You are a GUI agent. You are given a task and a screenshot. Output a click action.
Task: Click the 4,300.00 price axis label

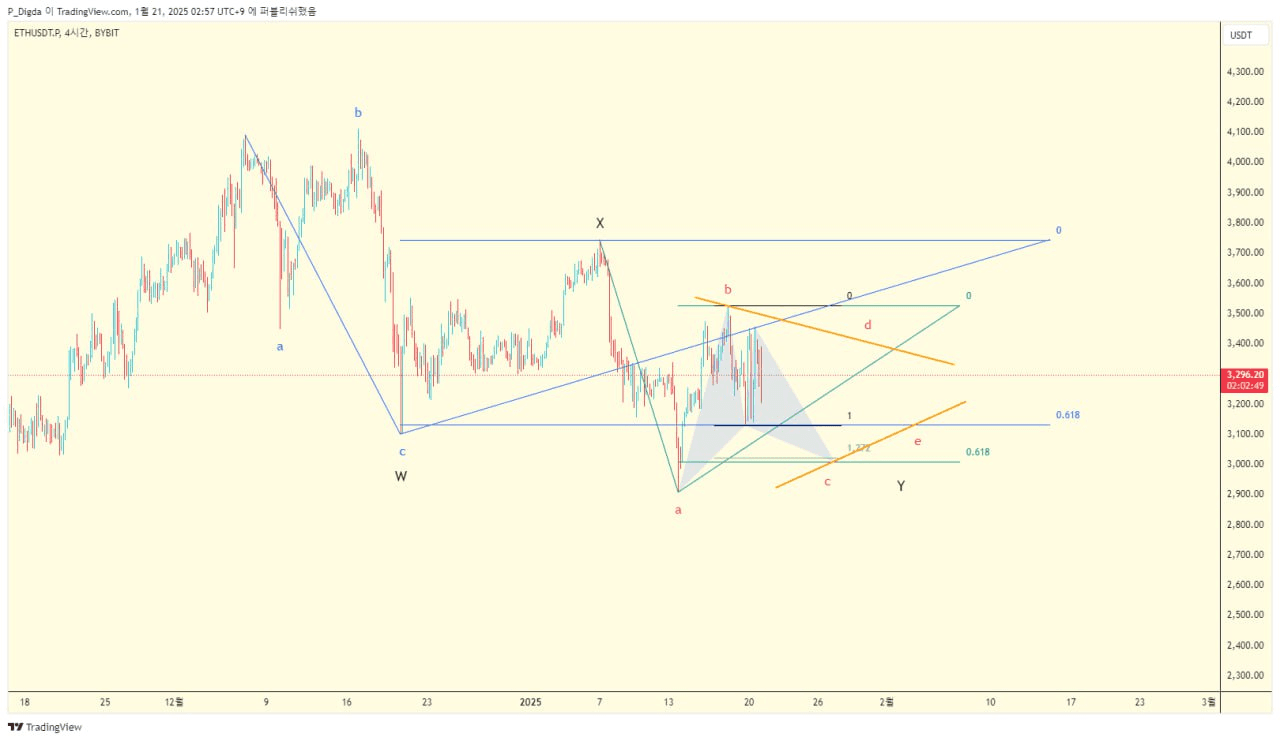click(x=1243, y=71)
